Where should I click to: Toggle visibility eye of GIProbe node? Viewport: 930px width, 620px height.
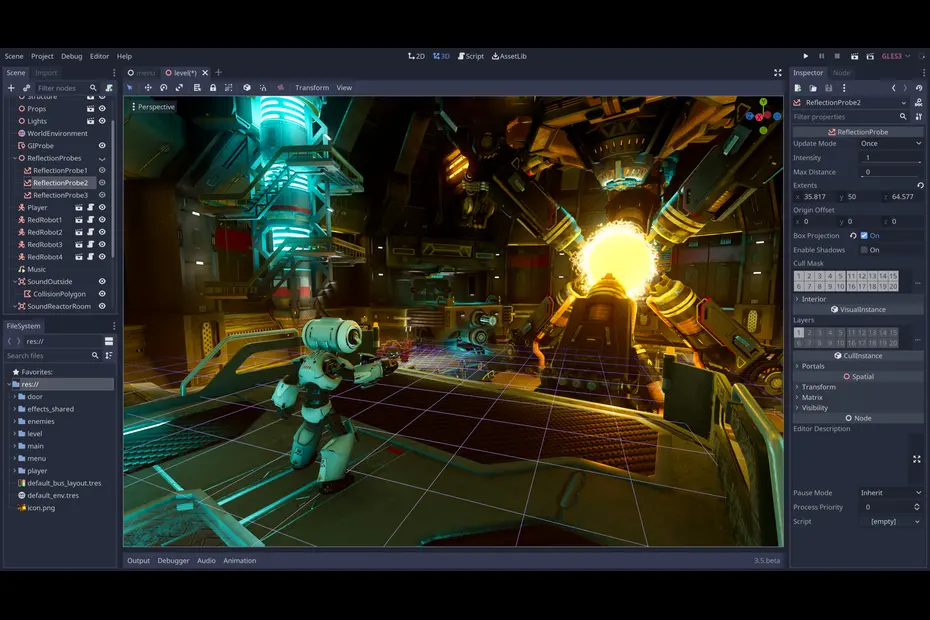(x=102, y=145)
